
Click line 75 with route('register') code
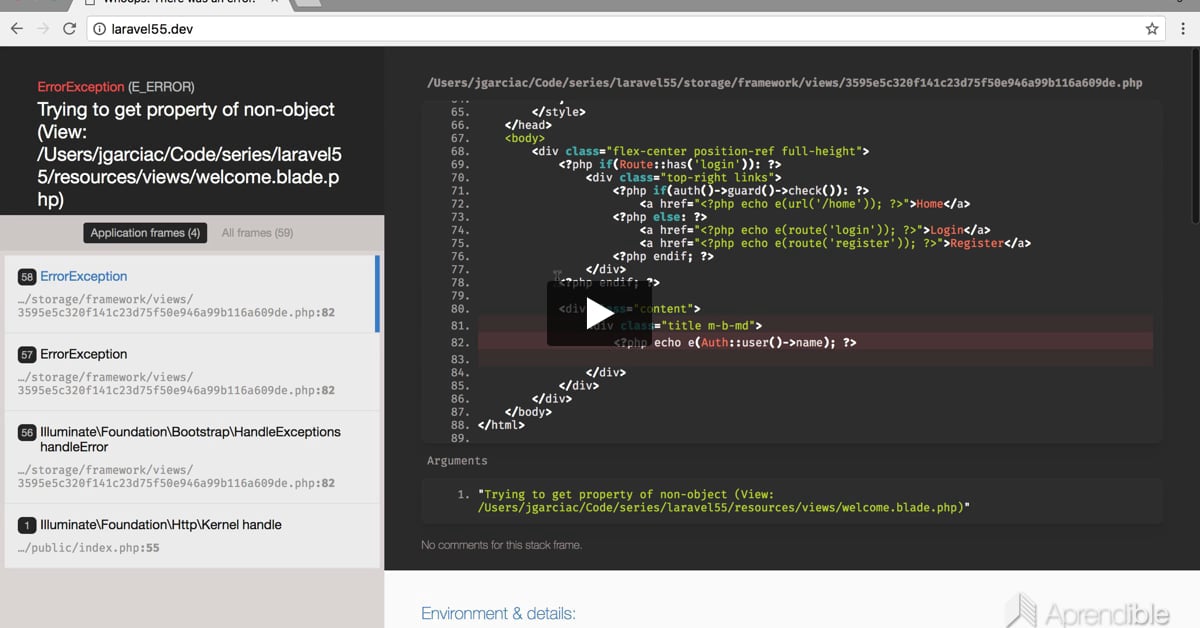click(x=835, y=243)
